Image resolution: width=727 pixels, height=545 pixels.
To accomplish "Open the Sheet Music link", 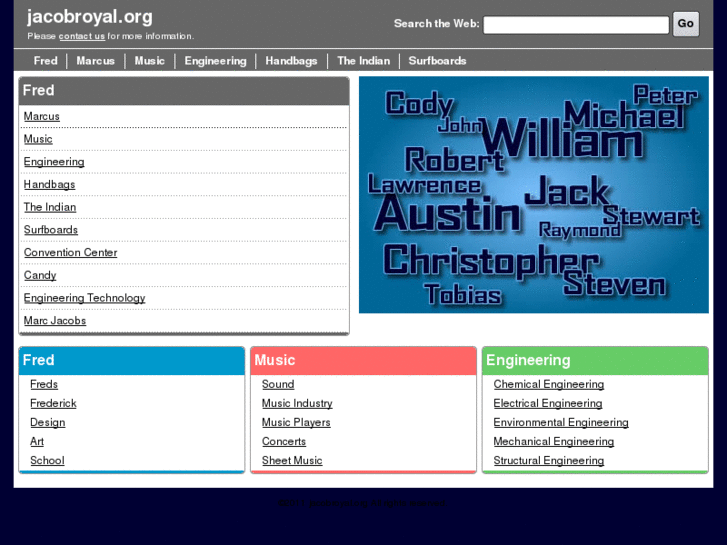I will click(x=292, y=461).
